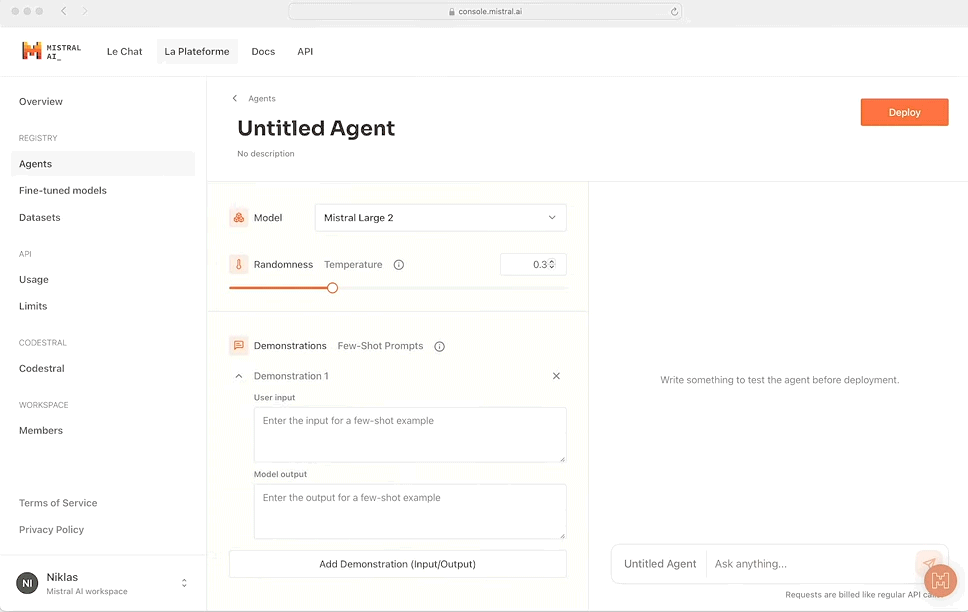The height and width of the screenshot is (612, 968).
Task: Open the API tab
Action: [305, 51]
